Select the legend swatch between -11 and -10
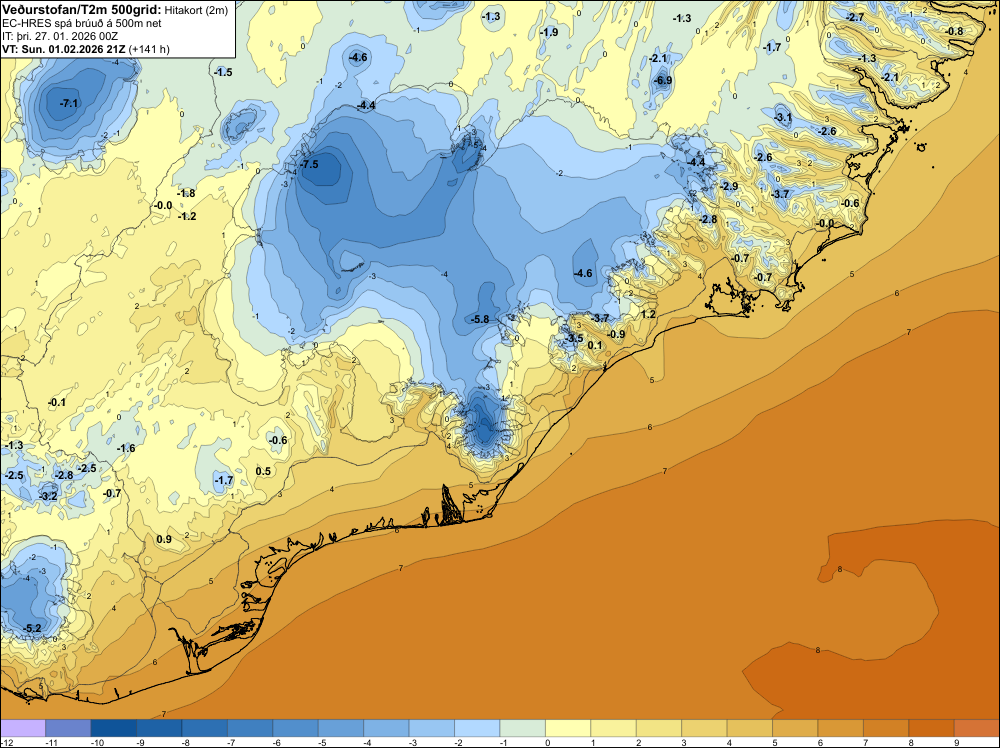This screenshot has width=1000, height=748. click(x=68, y=728)
